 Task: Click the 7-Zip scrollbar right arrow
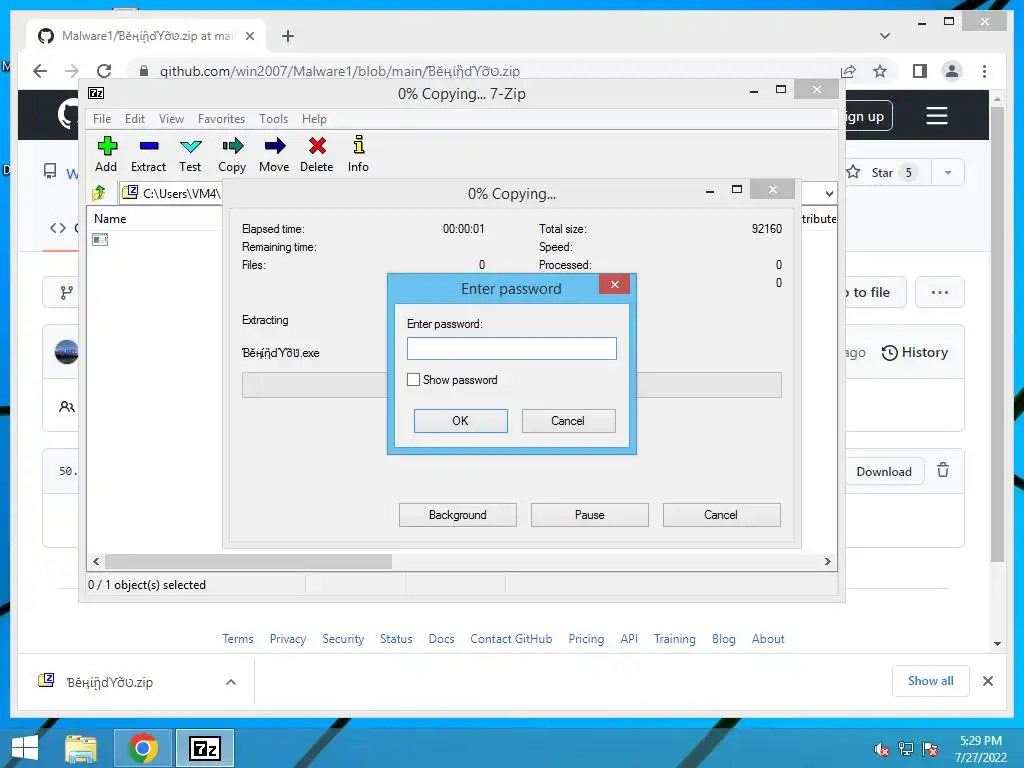click(x=827, y=562)
